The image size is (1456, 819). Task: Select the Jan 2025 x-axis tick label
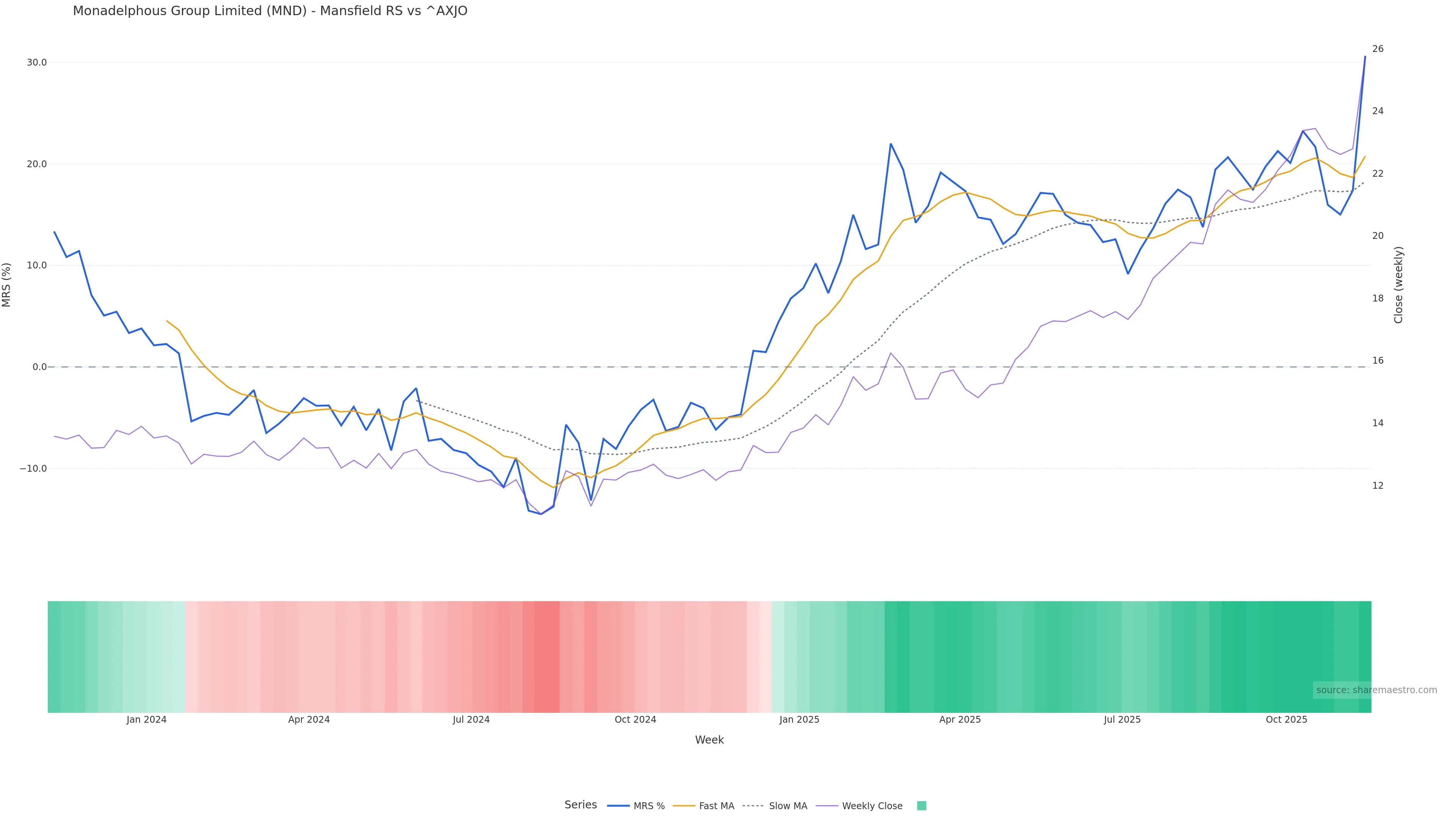point(799,720)
